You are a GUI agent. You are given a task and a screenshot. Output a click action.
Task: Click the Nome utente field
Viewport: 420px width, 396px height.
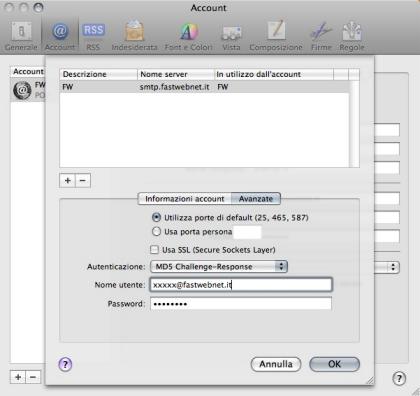(x=241, y=285)
